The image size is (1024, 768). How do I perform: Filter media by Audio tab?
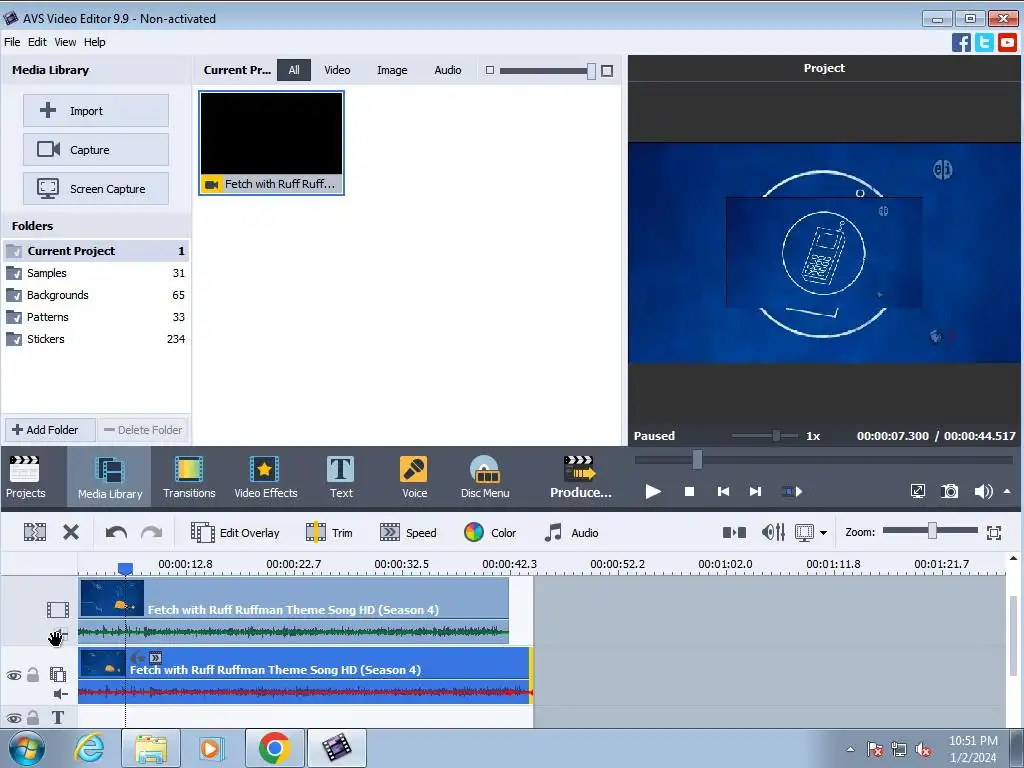coord(447,70)
